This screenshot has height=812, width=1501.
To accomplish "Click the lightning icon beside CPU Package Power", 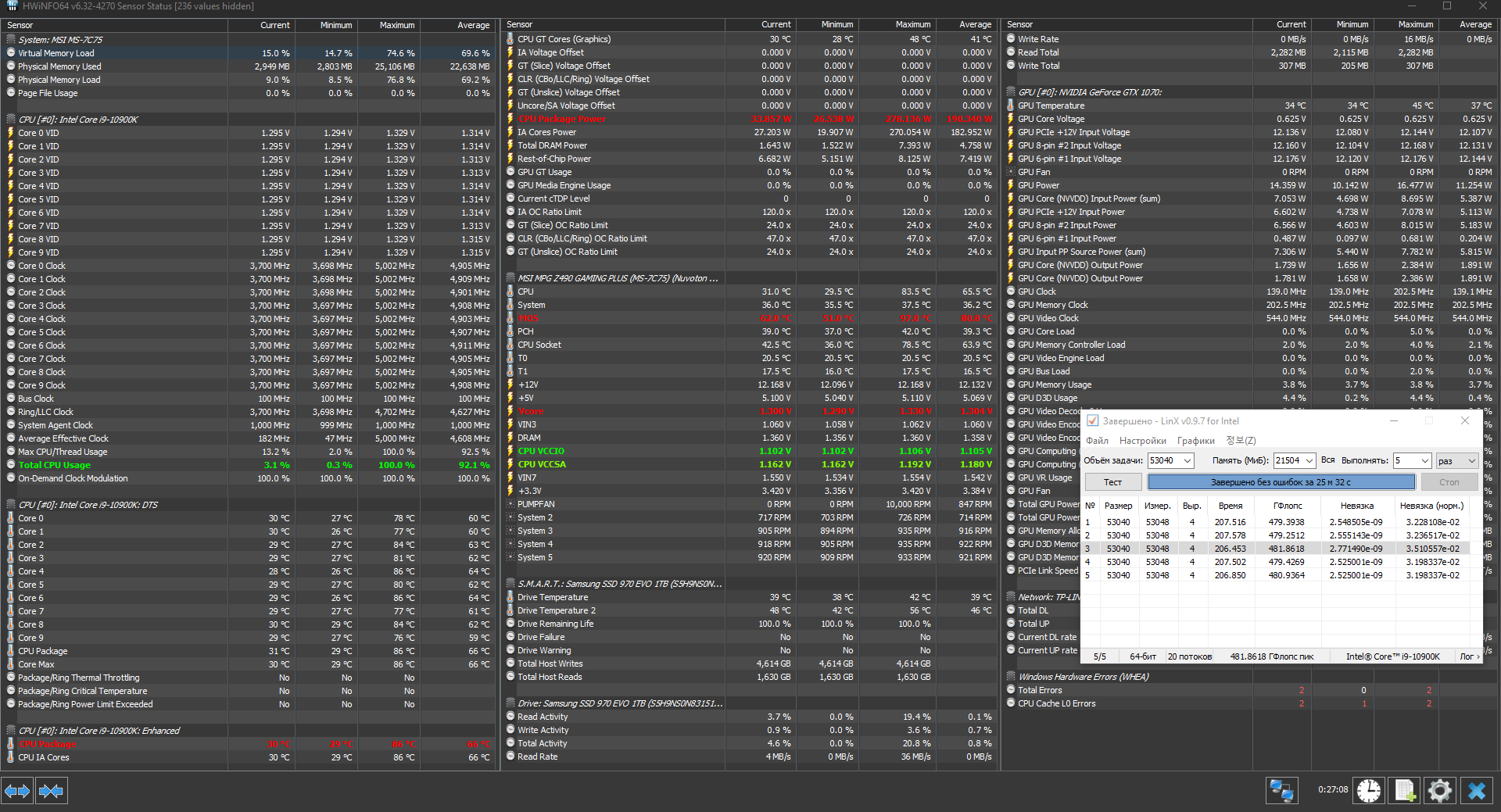I will pyautogui.click(x=510, y=119).
